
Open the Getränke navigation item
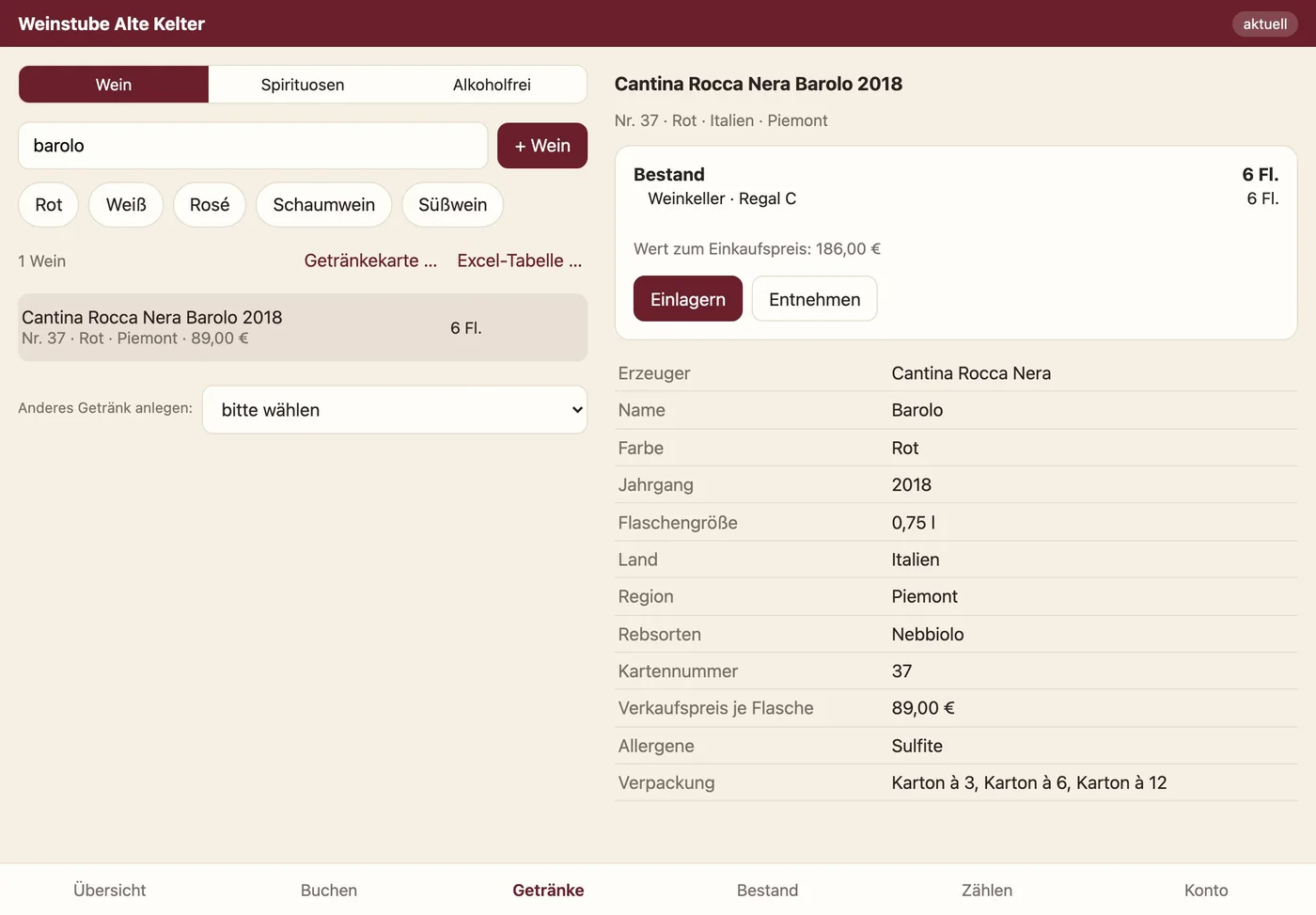(x=548, y=891)
